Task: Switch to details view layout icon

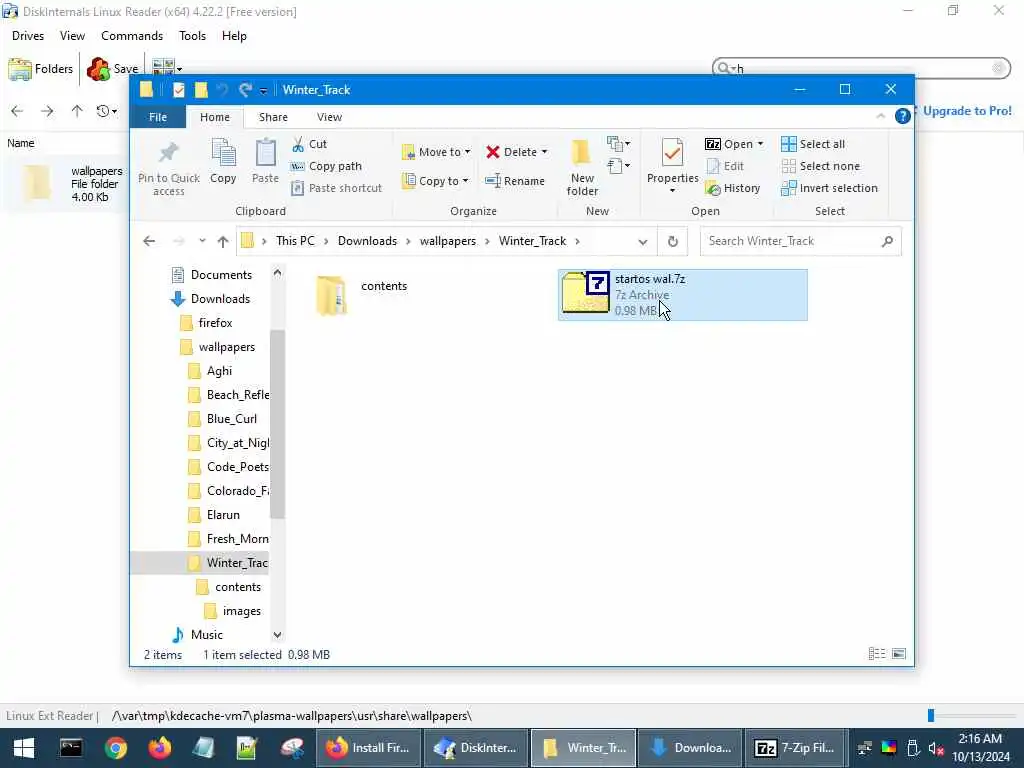Action: point(877,654)
